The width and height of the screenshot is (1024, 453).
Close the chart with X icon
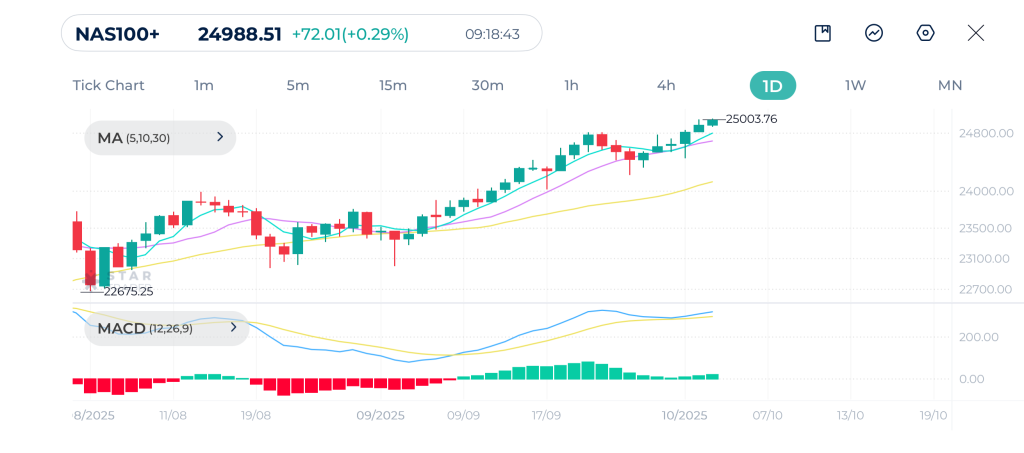coord(976,33)
